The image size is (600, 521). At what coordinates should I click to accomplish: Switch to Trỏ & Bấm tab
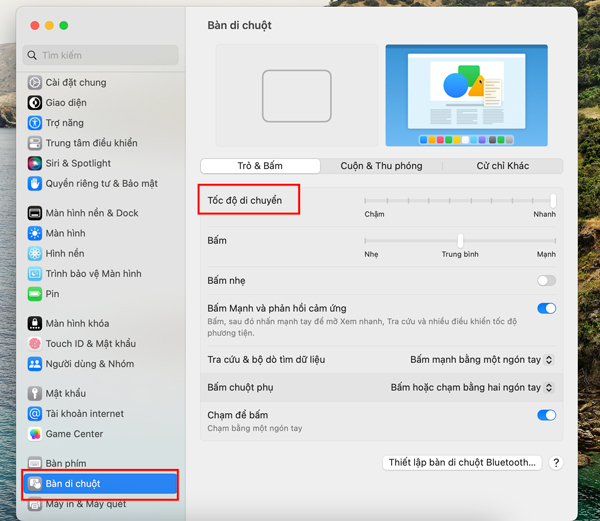tap(260, 166)
